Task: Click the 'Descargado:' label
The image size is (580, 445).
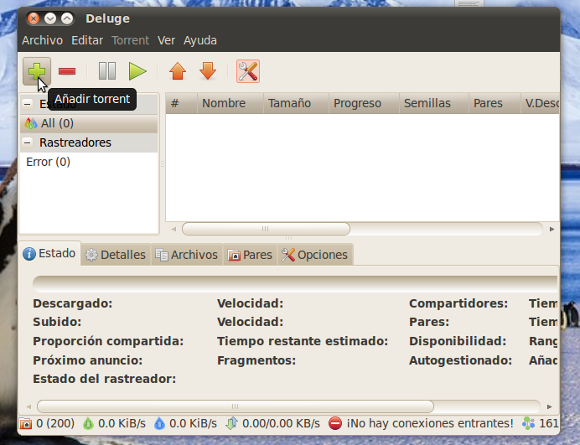Action: (72, 303)
